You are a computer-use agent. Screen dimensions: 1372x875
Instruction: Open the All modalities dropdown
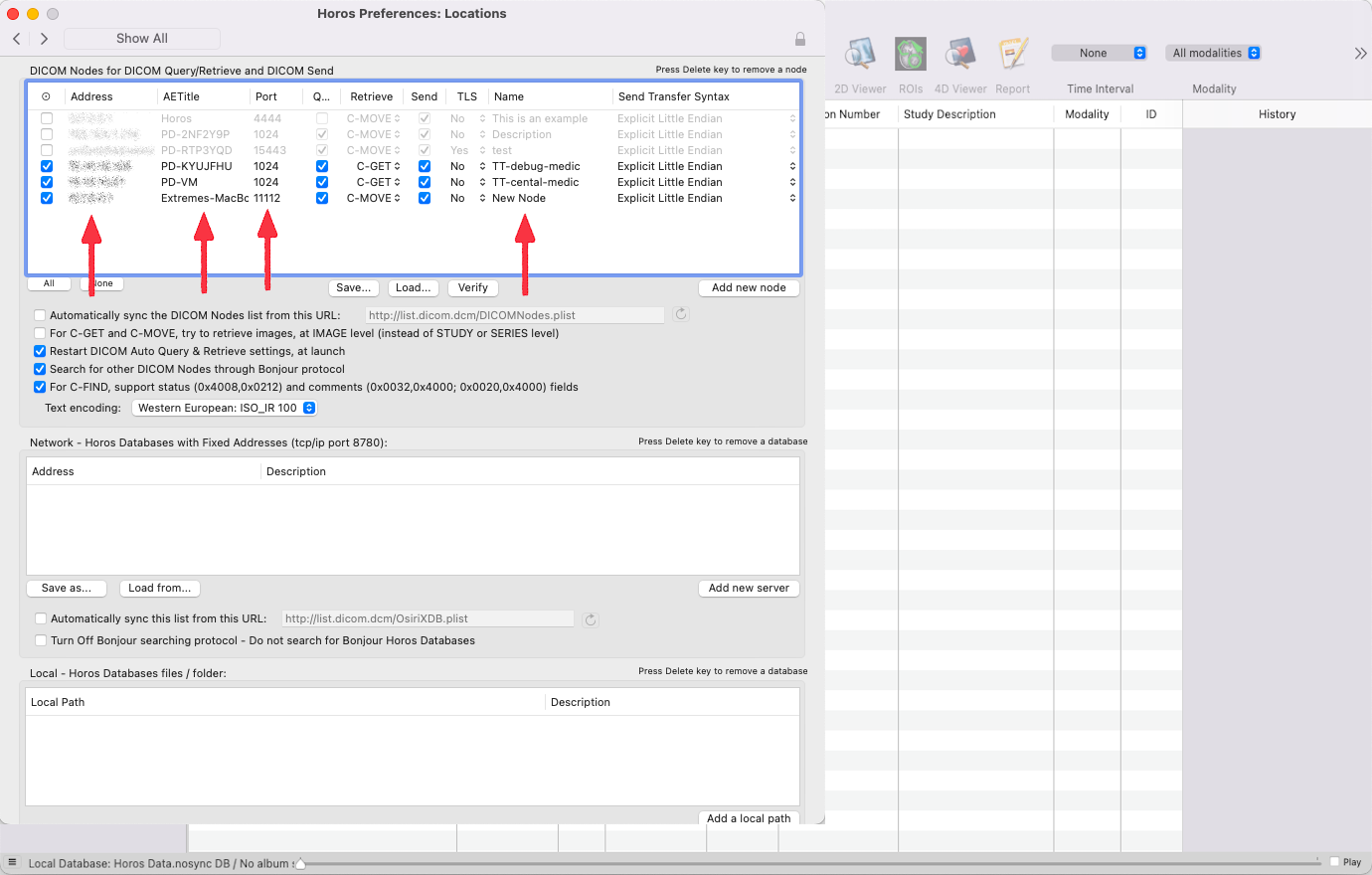[x=1213, y=52]
